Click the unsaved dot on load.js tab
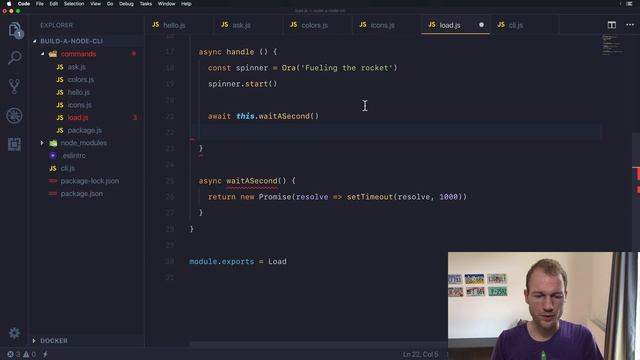640x360 pixels. click(x=481, y=25)
